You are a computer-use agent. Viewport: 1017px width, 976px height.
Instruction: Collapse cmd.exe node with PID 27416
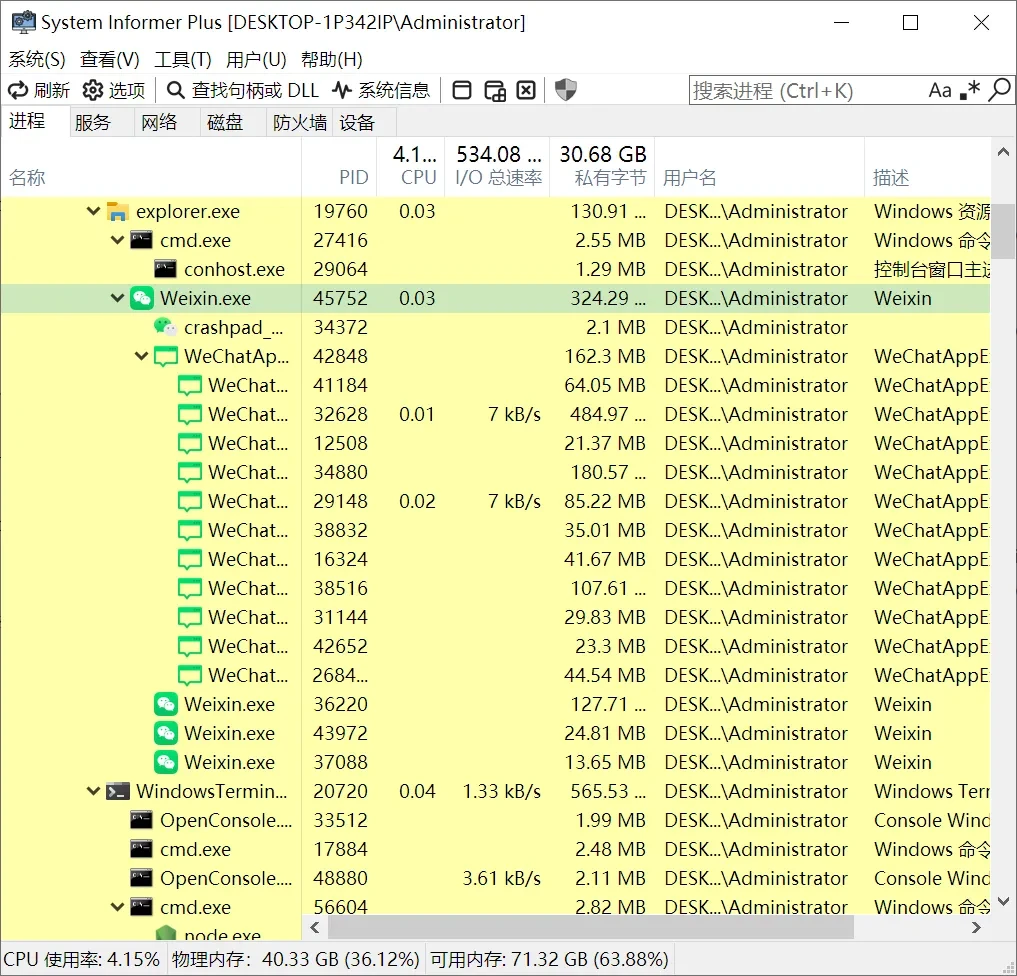point(117,240)
